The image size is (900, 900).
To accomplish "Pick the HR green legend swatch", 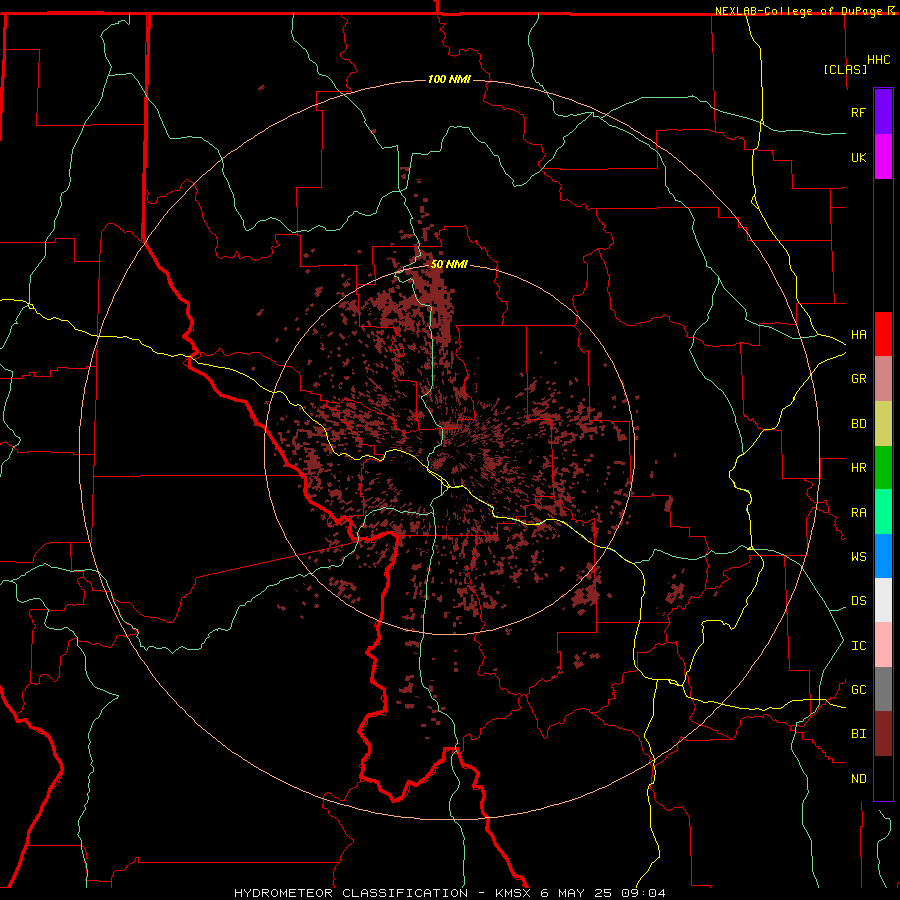I will pos(883,468).
